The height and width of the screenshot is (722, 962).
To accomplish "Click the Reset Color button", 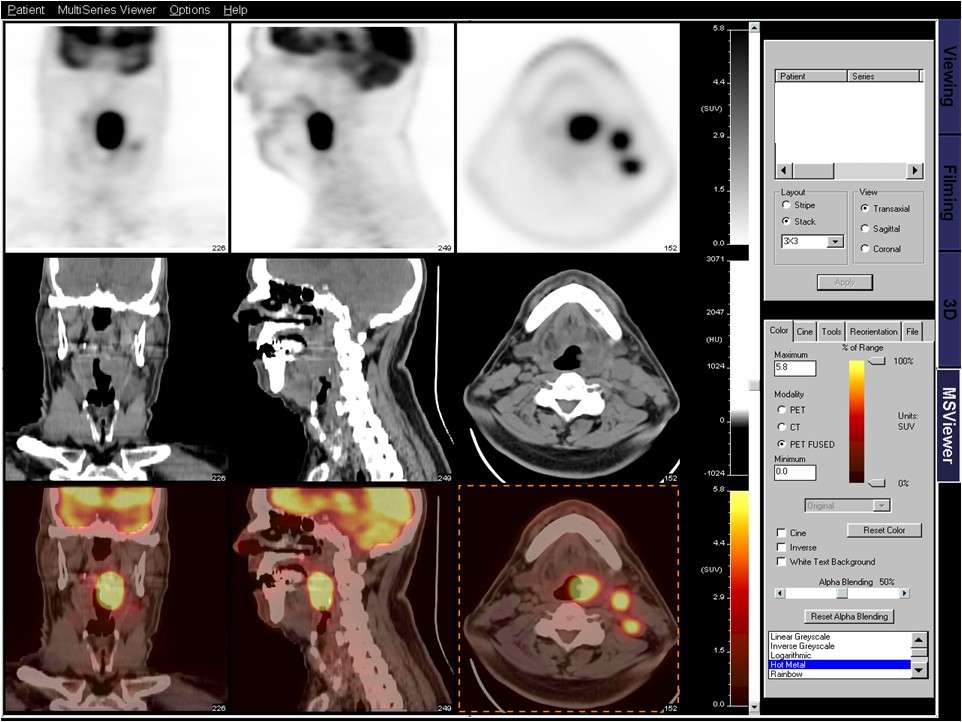I will [x=883, y=530].
